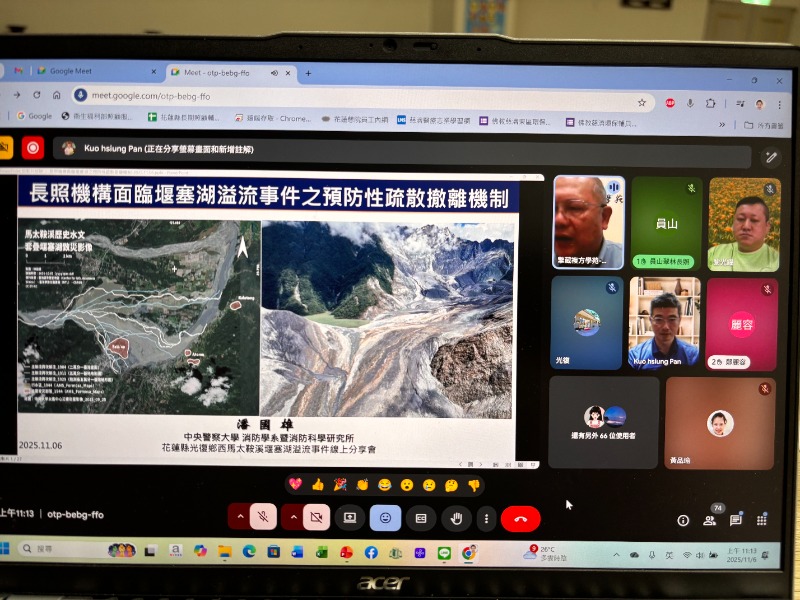
Task: Open the meeting details info icon
Action: [683, 520]
